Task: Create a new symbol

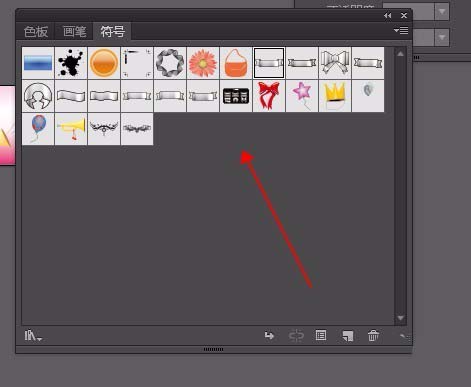Action: (348, 336)
